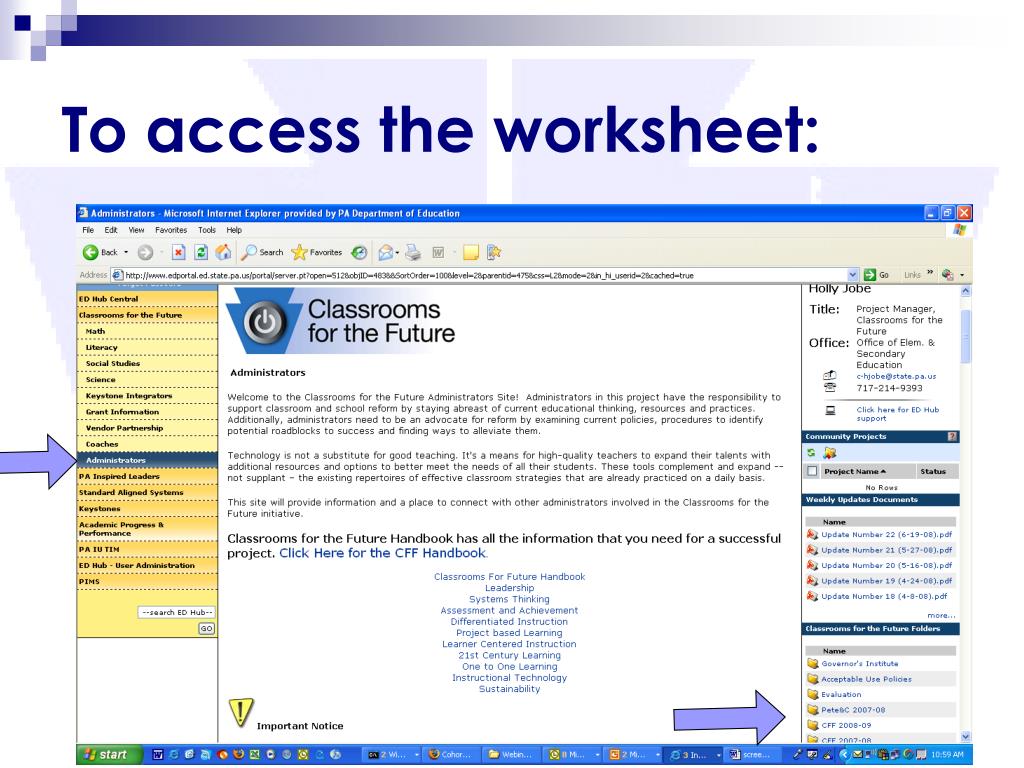Go to the Home page icon
Image resolution: width=1024 pixels, height=768 pixels.
(x=223, y=252)
